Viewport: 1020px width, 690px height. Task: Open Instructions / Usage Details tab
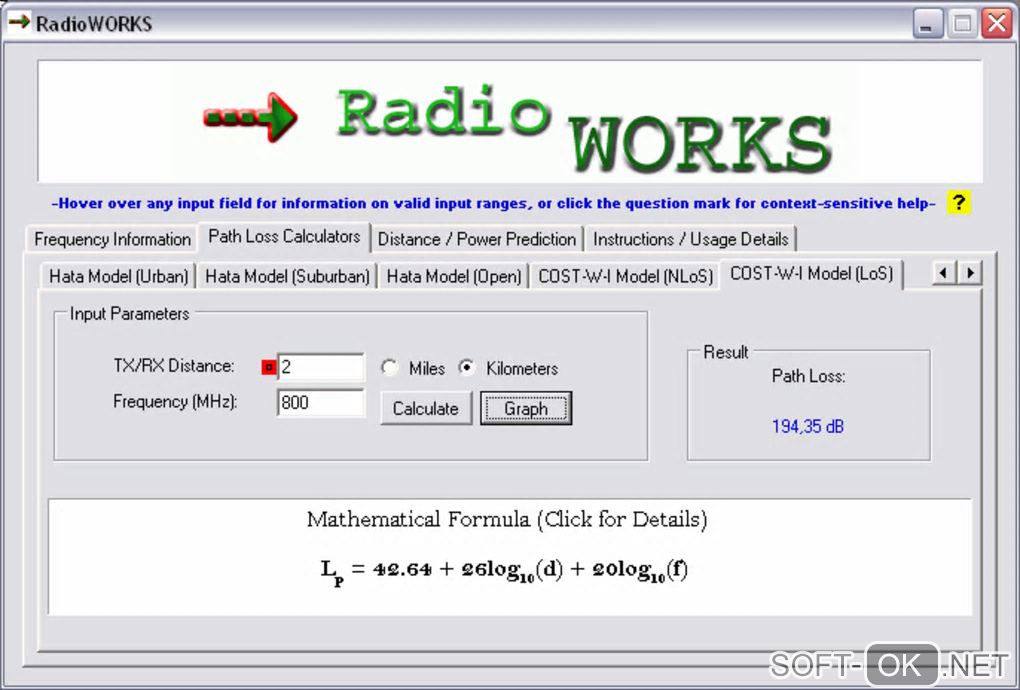coord(690,239)
